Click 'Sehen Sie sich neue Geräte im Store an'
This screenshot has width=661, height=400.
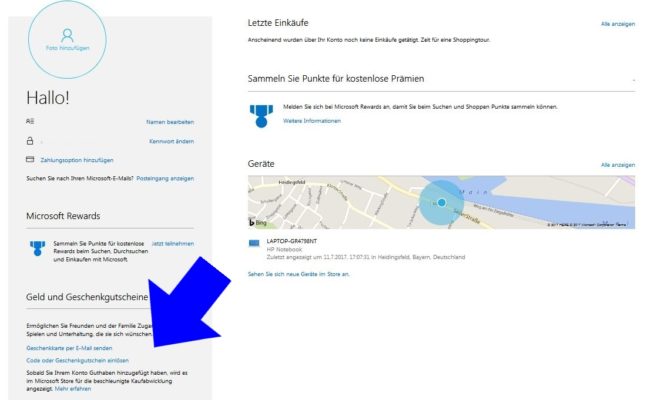298,274
